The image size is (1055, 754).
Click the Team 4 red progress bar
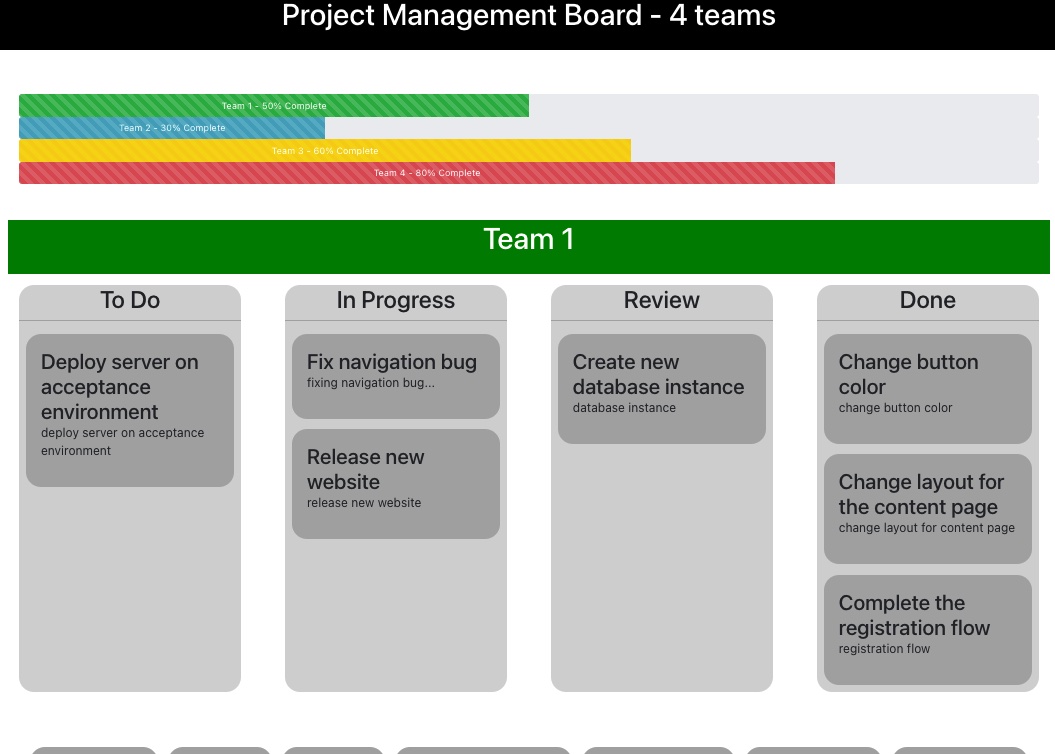coord(427,173)
